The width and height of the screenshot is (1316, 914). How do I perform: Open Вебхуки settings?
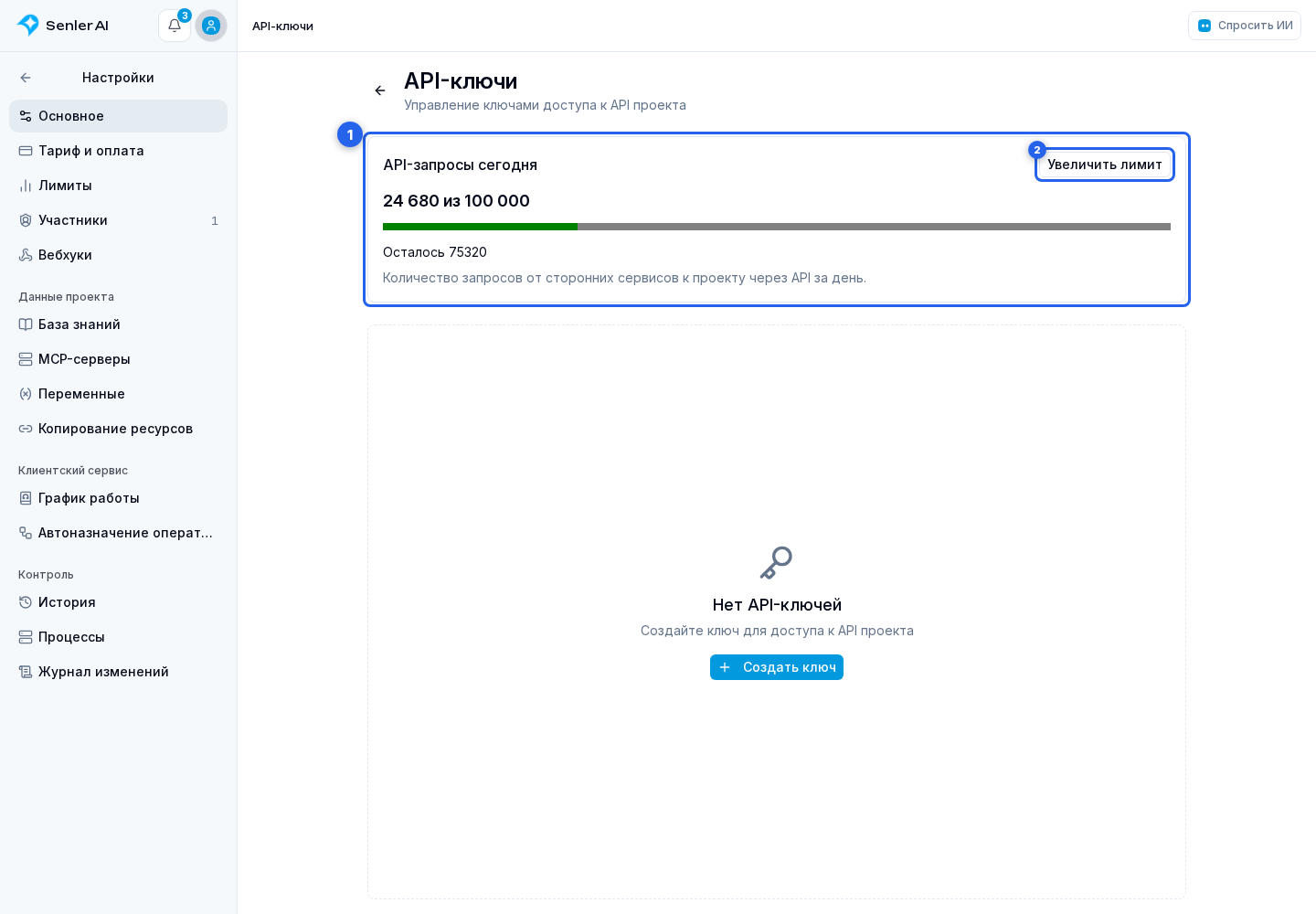[118, 255]
